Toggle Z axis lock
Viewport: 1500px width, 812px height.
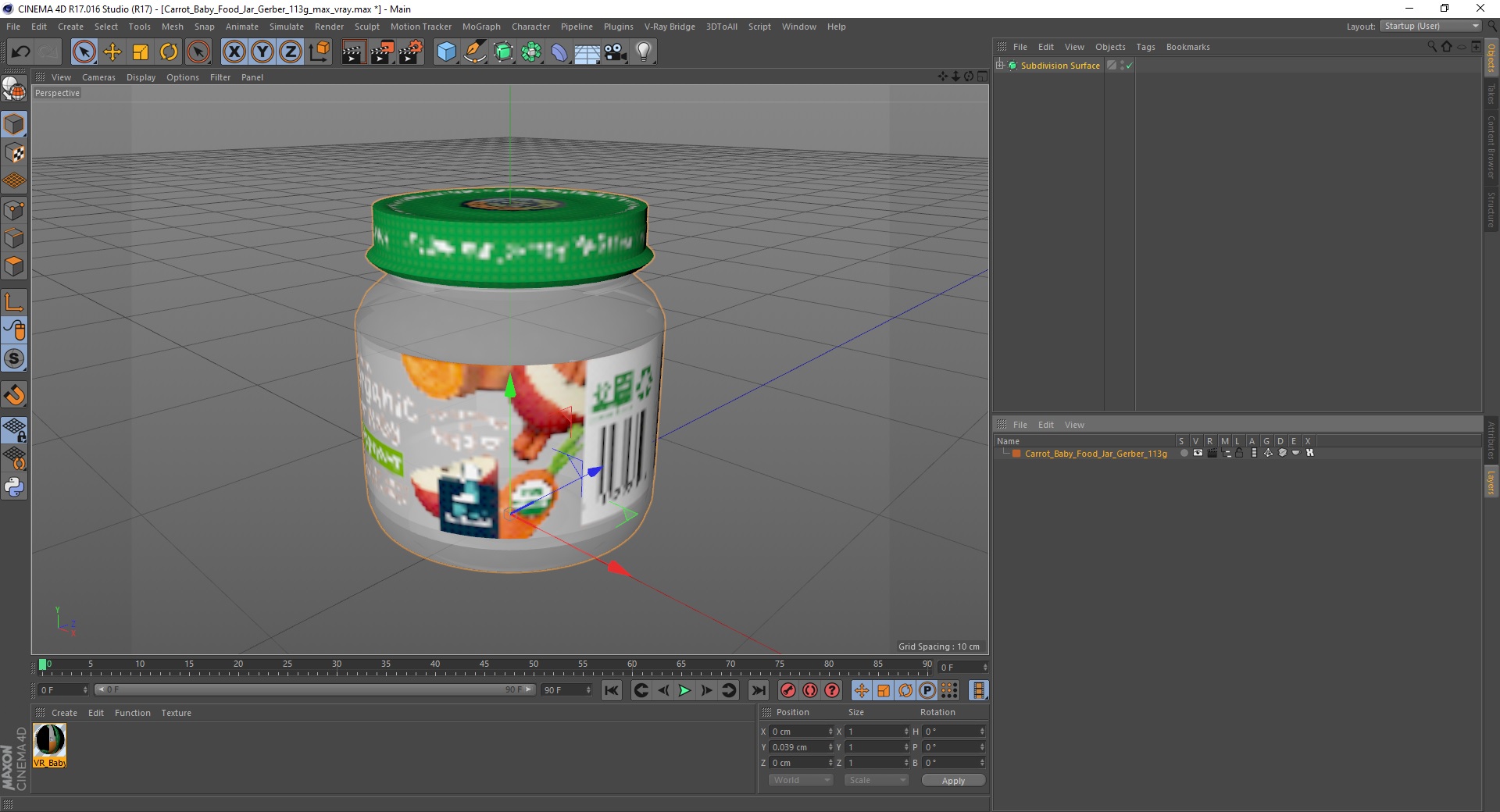click(291, 52)
